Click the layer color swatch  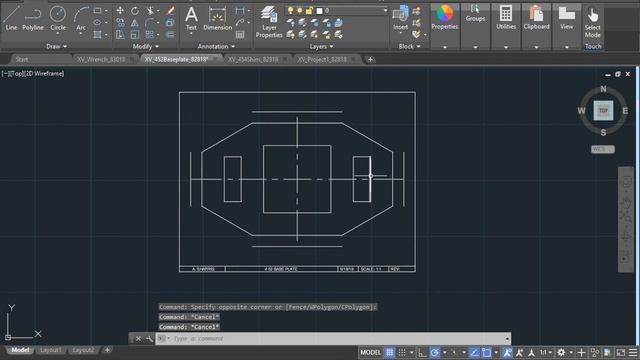tap(320, 10)
